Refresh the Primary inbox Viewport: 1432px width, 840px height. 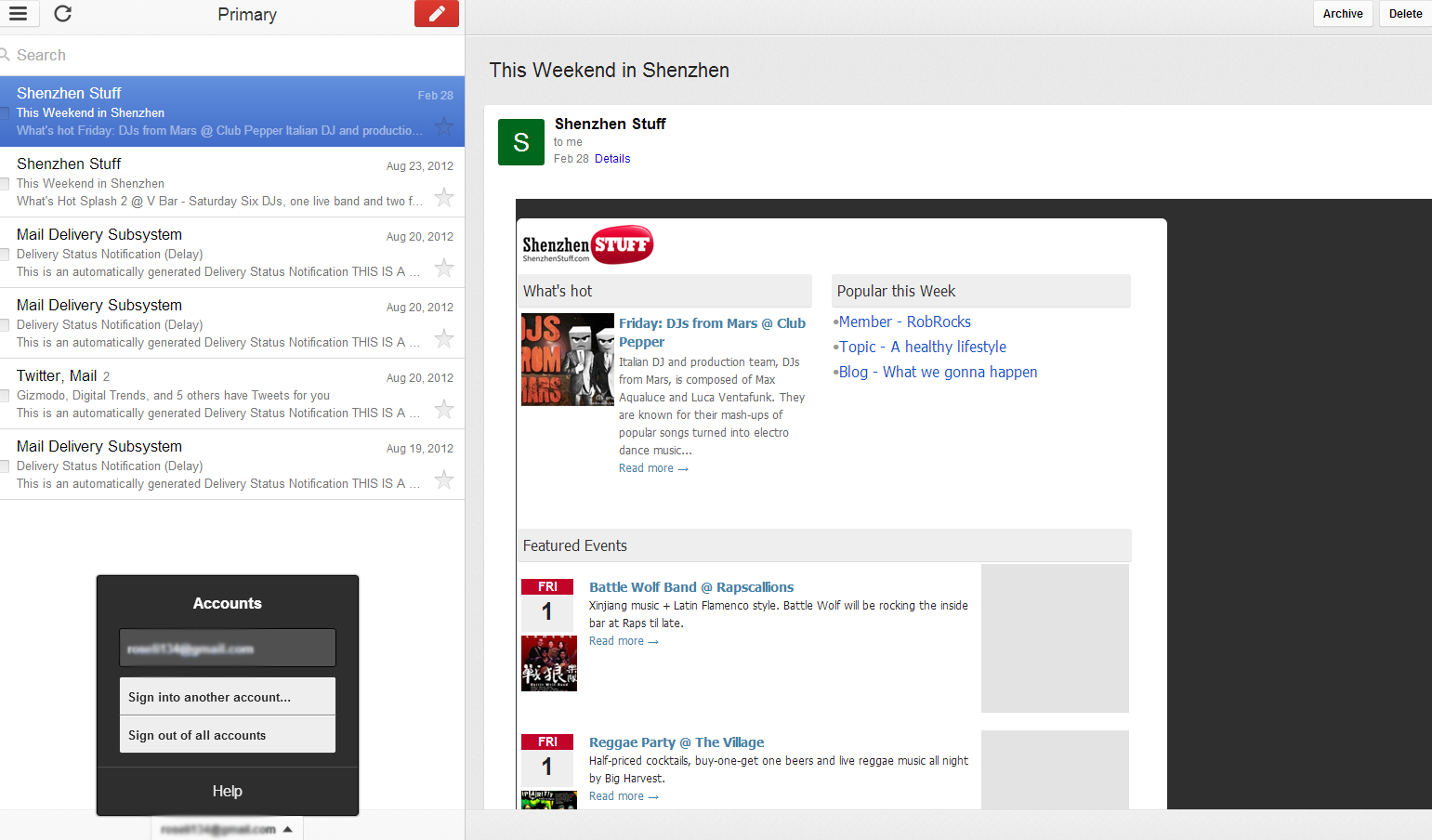[x=63, y=14]
